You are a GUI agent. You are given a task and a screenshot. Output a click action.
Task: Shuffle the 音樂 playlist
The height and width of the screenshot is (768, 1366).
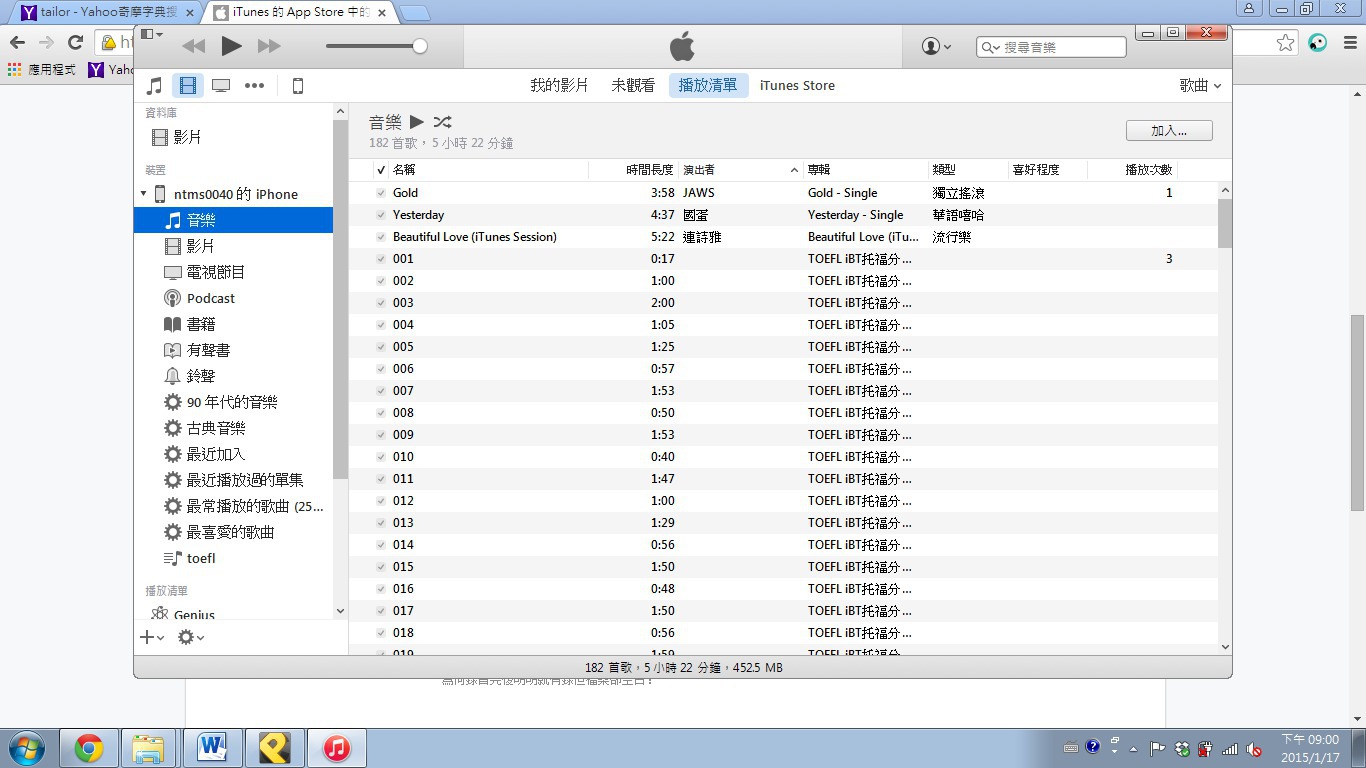click(442, 122)
